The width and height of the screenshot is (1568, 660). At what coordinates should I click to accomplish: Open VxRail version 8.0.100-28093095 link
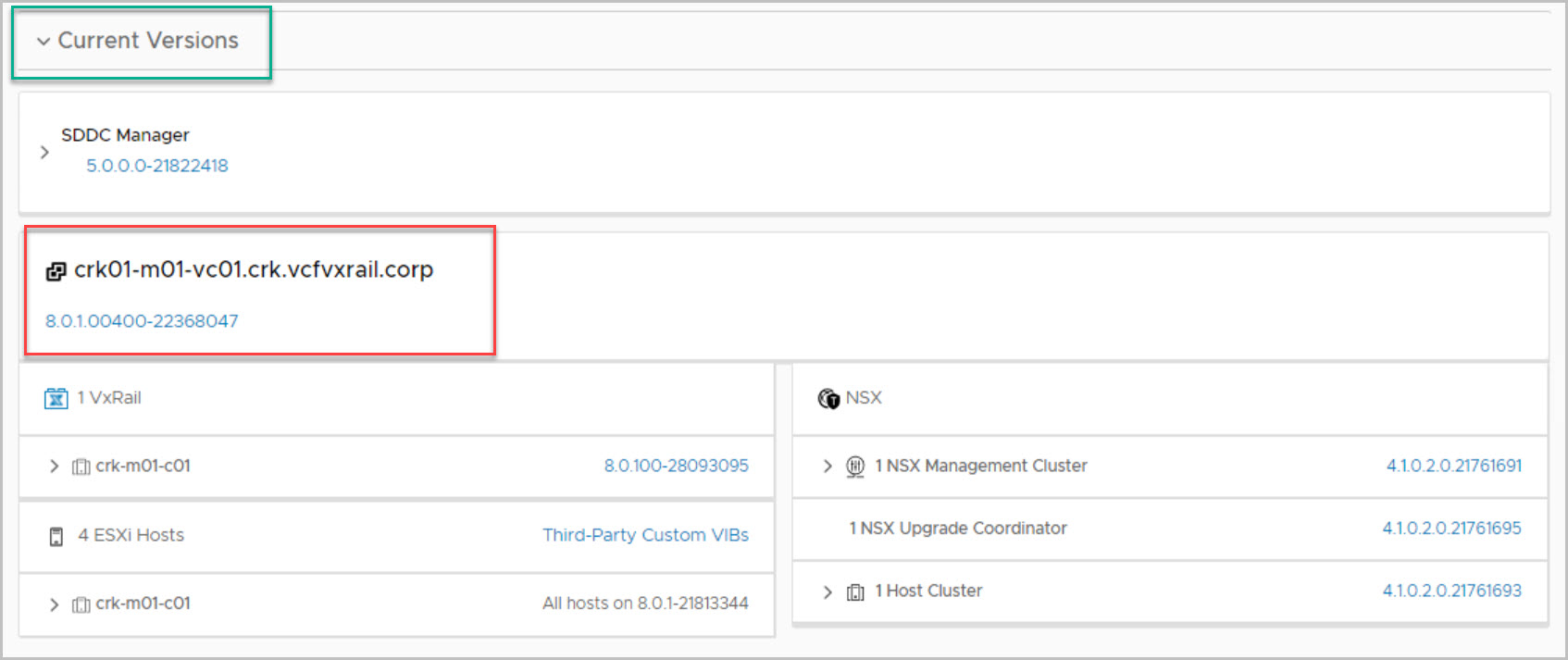pyautogui.click(x=676, y=466)
